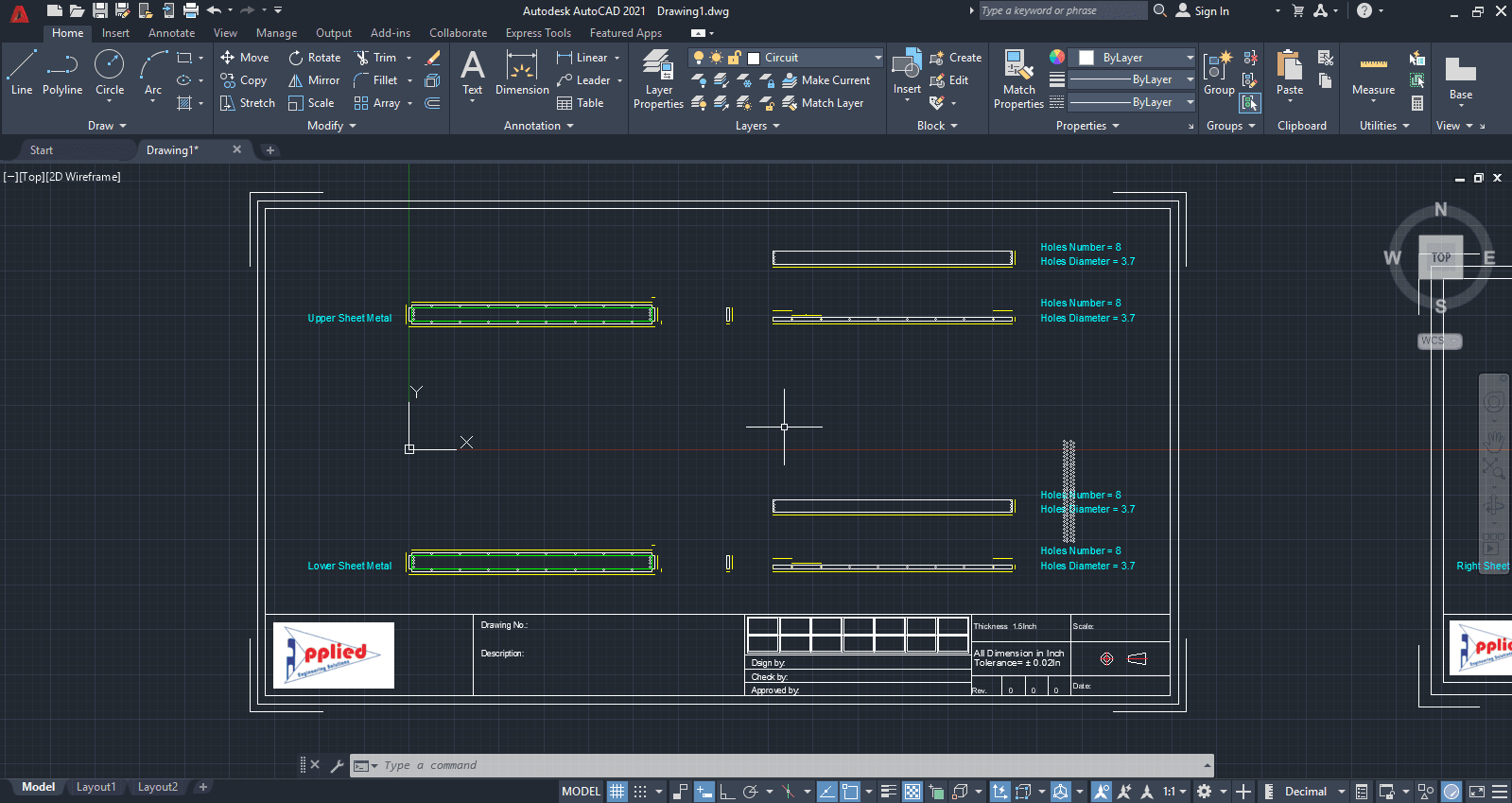Image resolution: width=1512 pixels, height=803 pixels.
Task: Toggle drawing grid display in status bar
Action: pos(617,792)
